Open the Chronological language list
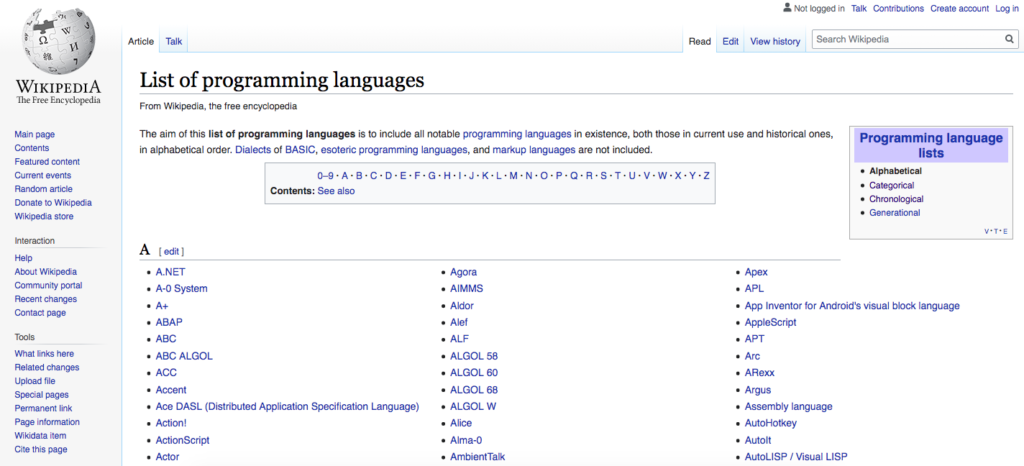 896,199
